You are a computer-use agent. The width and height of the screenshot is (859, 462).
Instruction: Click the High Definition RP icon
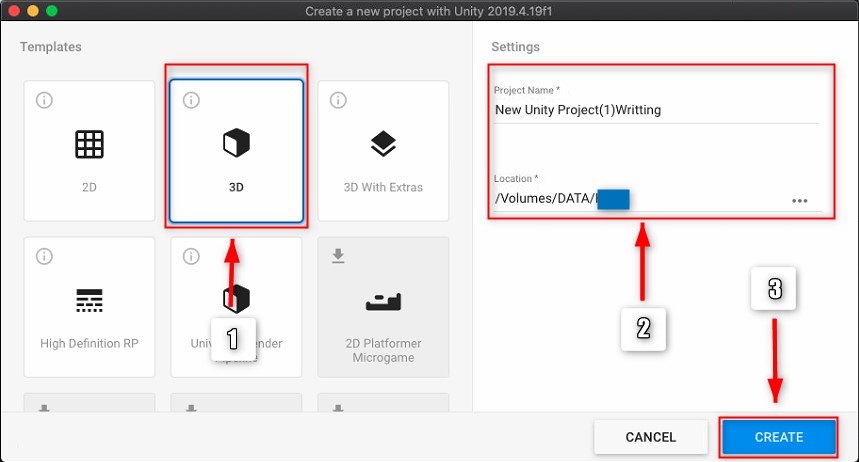pyautogui.click(x=89, y=300)
